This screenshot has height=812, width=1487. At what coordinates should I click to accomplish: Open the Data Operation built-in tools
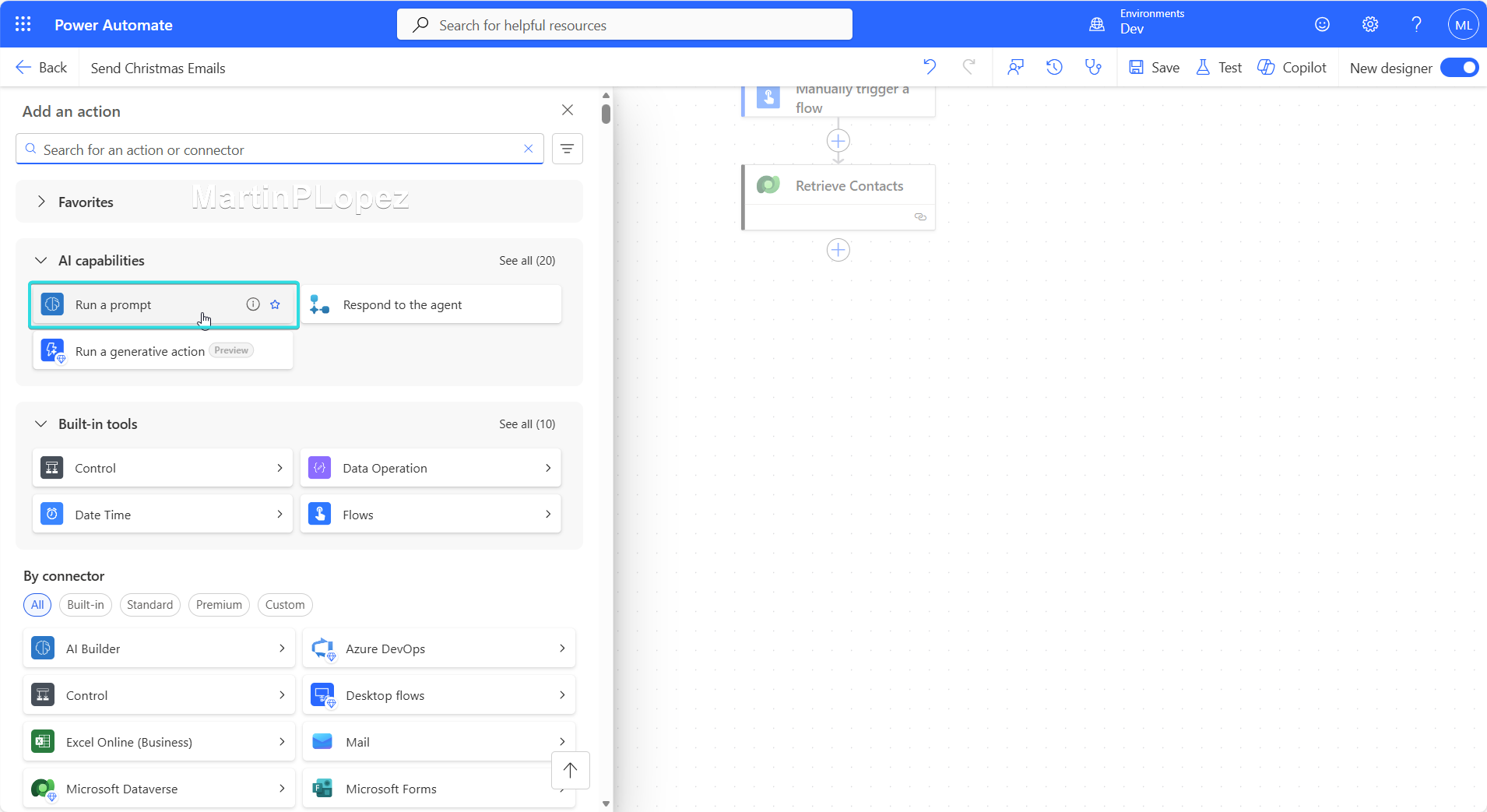click(431, 467)
